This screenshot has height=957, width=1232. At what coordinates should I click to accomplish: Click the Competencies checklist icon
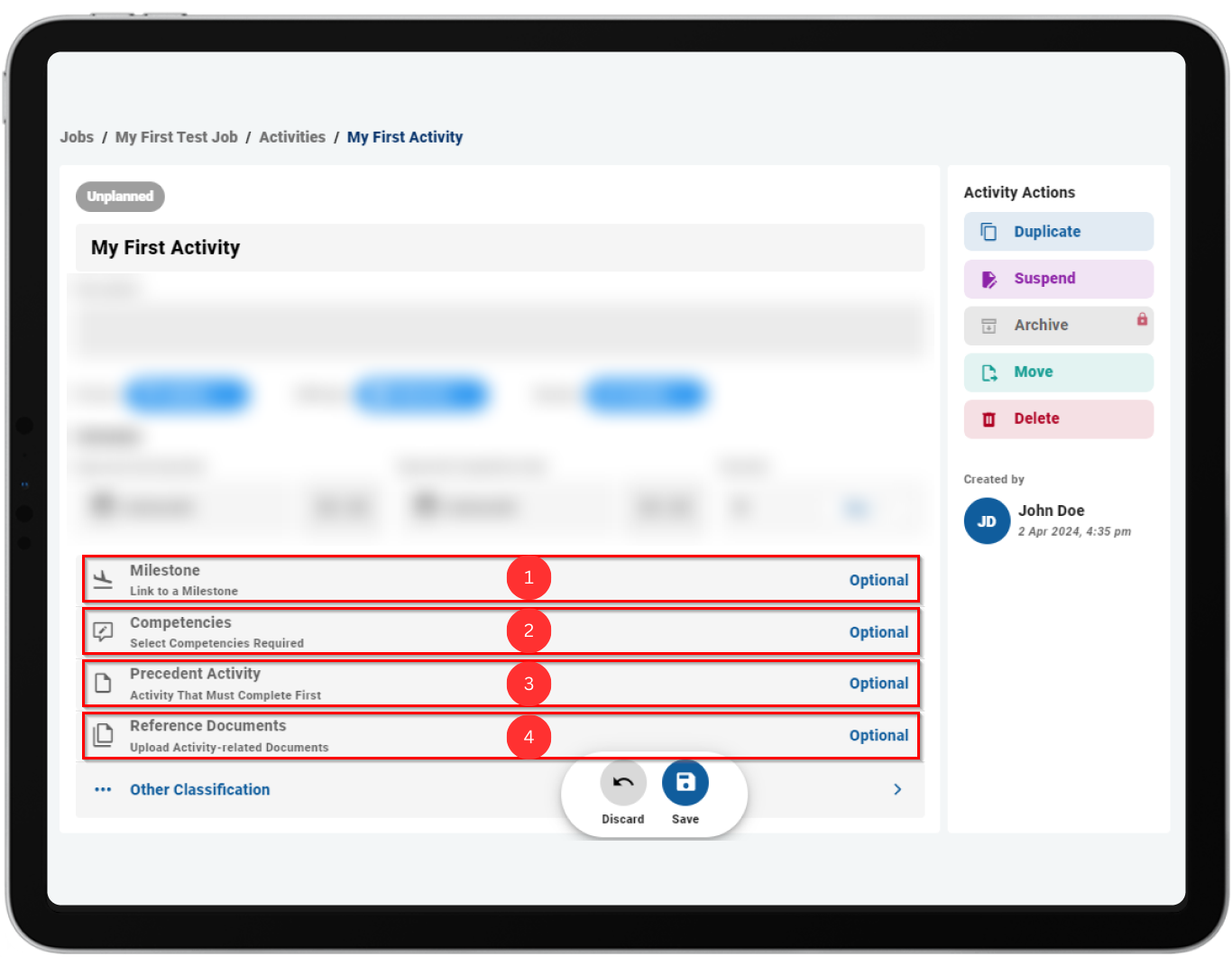coord(104,631)
